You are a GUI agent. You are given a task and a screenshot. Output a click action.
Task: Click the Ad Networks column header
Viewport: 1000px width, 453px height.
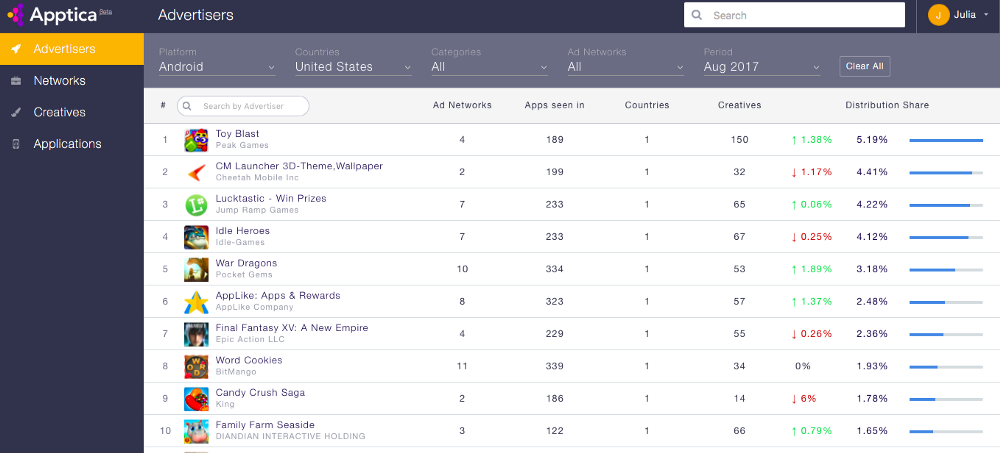point(462,105)
